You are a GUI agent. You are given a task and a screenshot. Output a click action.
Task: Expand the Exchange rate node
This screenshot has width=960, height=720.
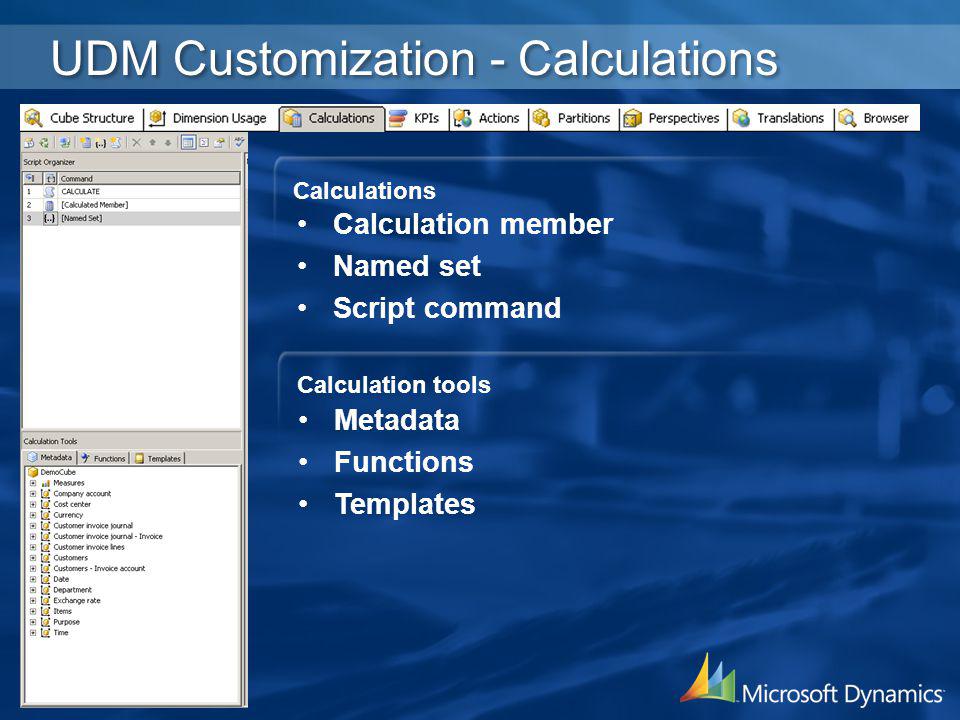coord(33,601)
